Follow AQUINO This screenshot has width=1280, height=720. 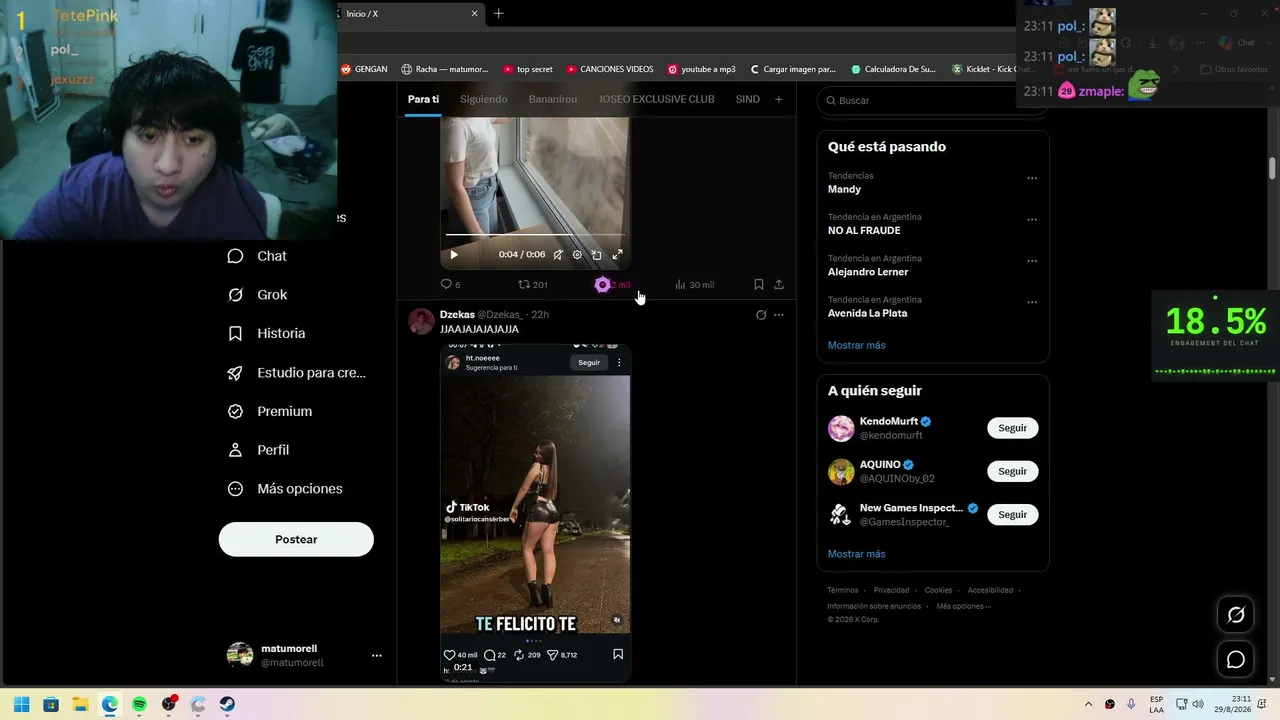point(1012,471)
